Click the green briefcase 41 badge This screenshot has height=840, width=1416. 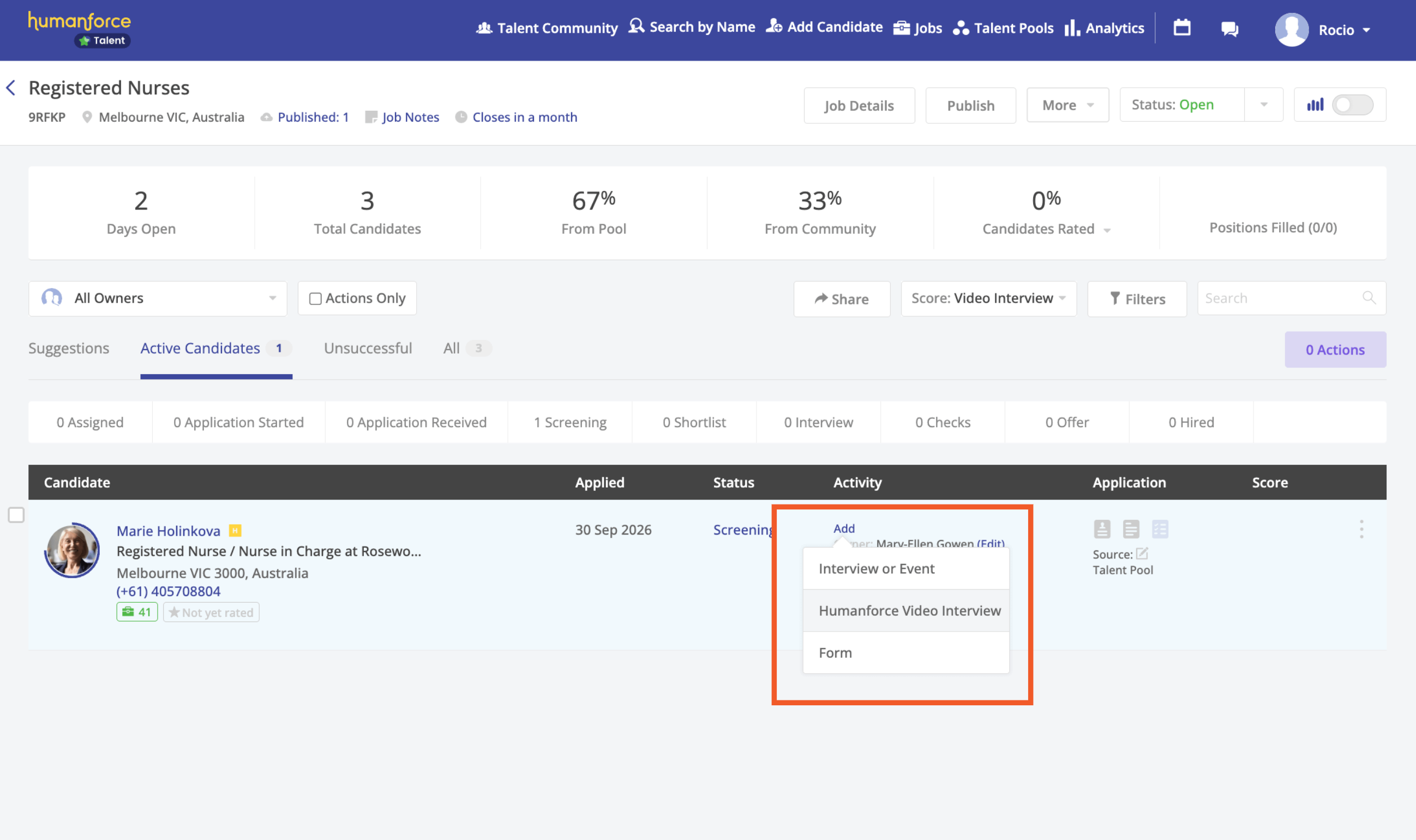[x=137, y=612]
